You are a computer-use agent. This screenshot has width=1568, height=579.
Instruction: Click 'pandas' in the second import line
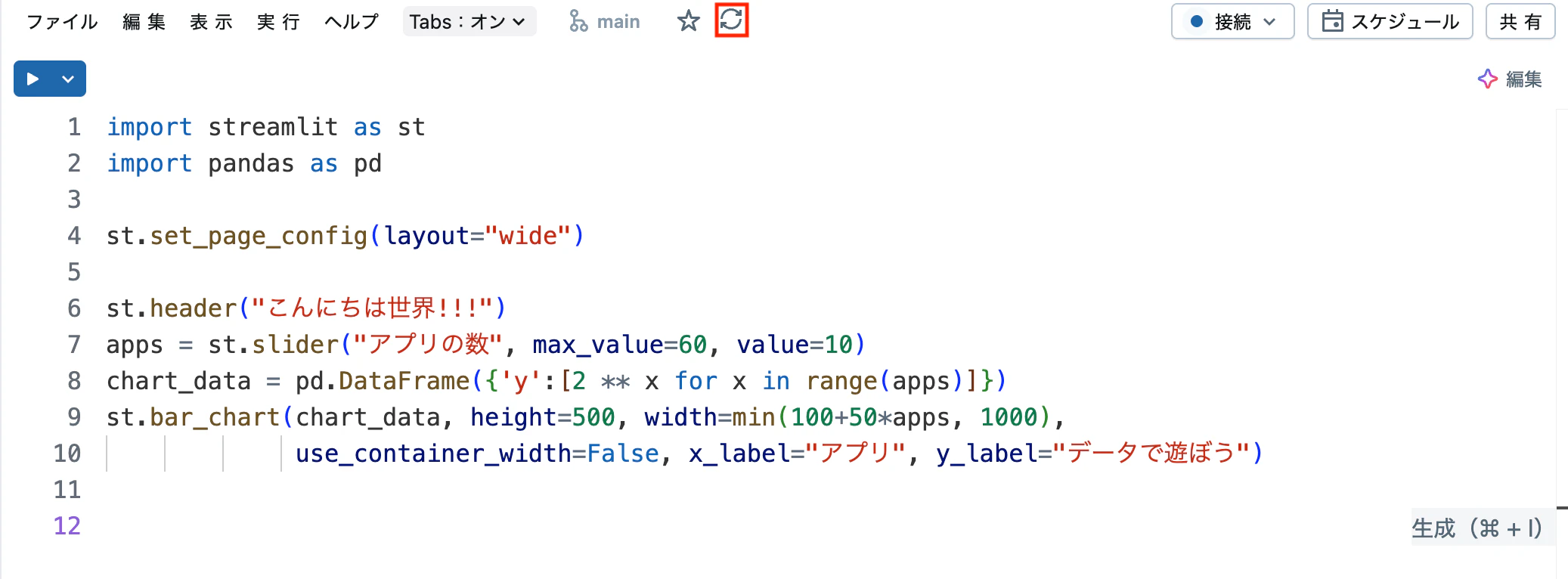click(251, 163)
